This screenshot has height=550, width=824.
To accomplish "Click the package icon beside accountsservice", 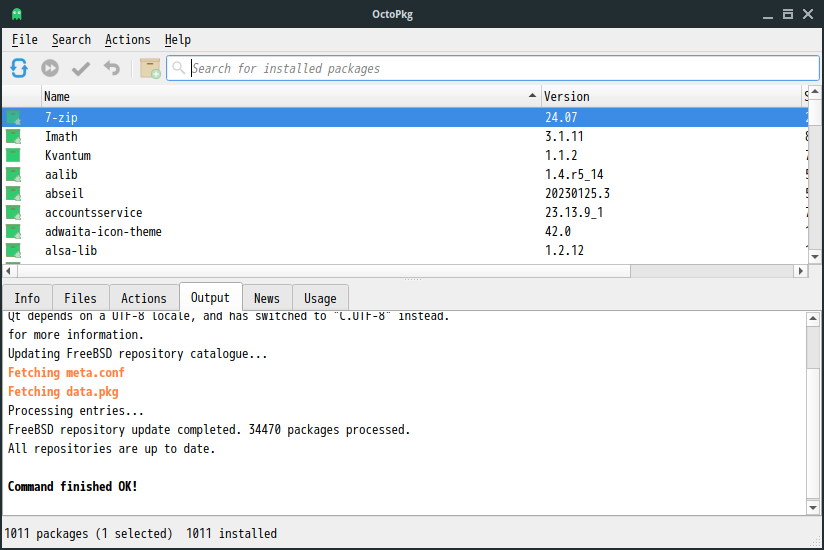I will 14,213.
